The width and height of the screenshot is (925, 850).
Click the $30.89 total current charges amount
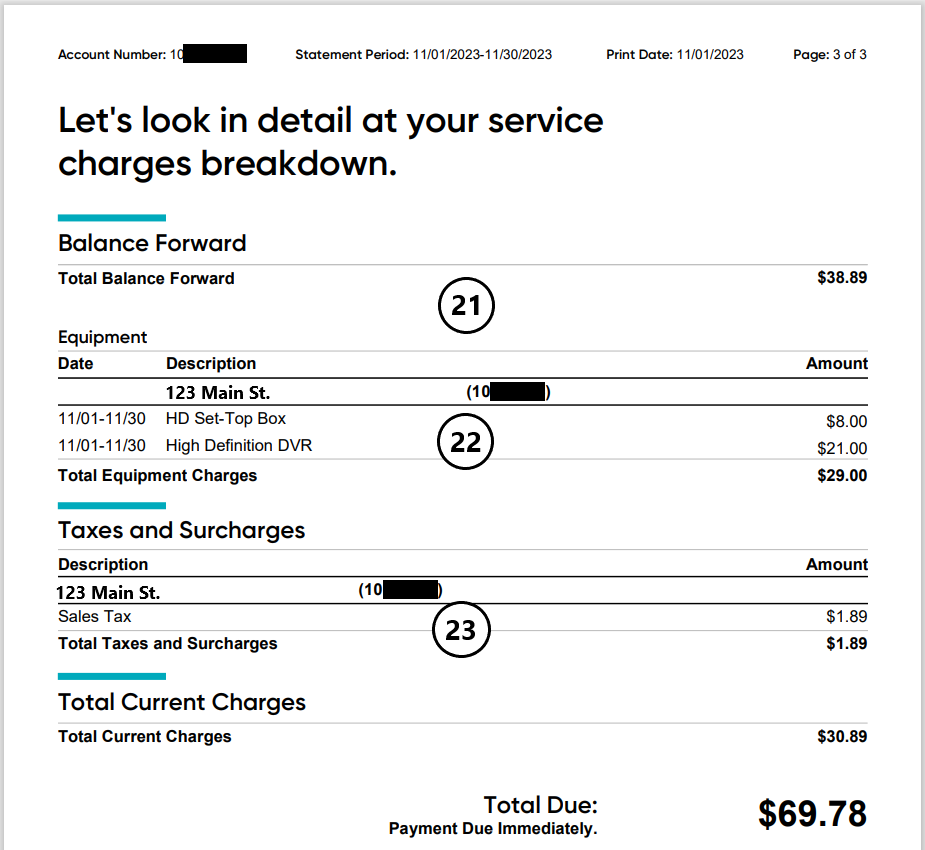tap(842, 737)
